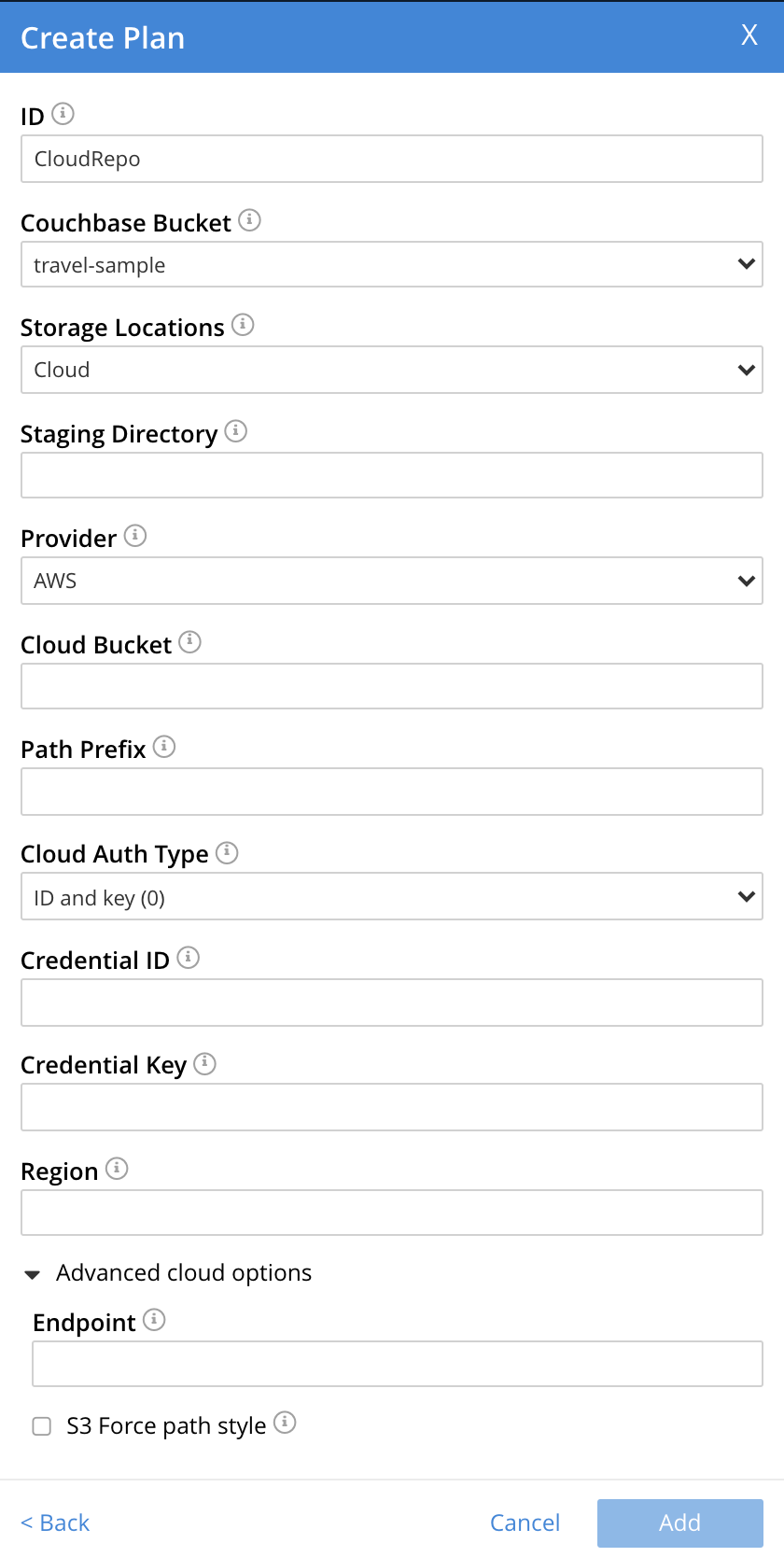
Task: Click the Cancel link
Action: pos(525,1522)
